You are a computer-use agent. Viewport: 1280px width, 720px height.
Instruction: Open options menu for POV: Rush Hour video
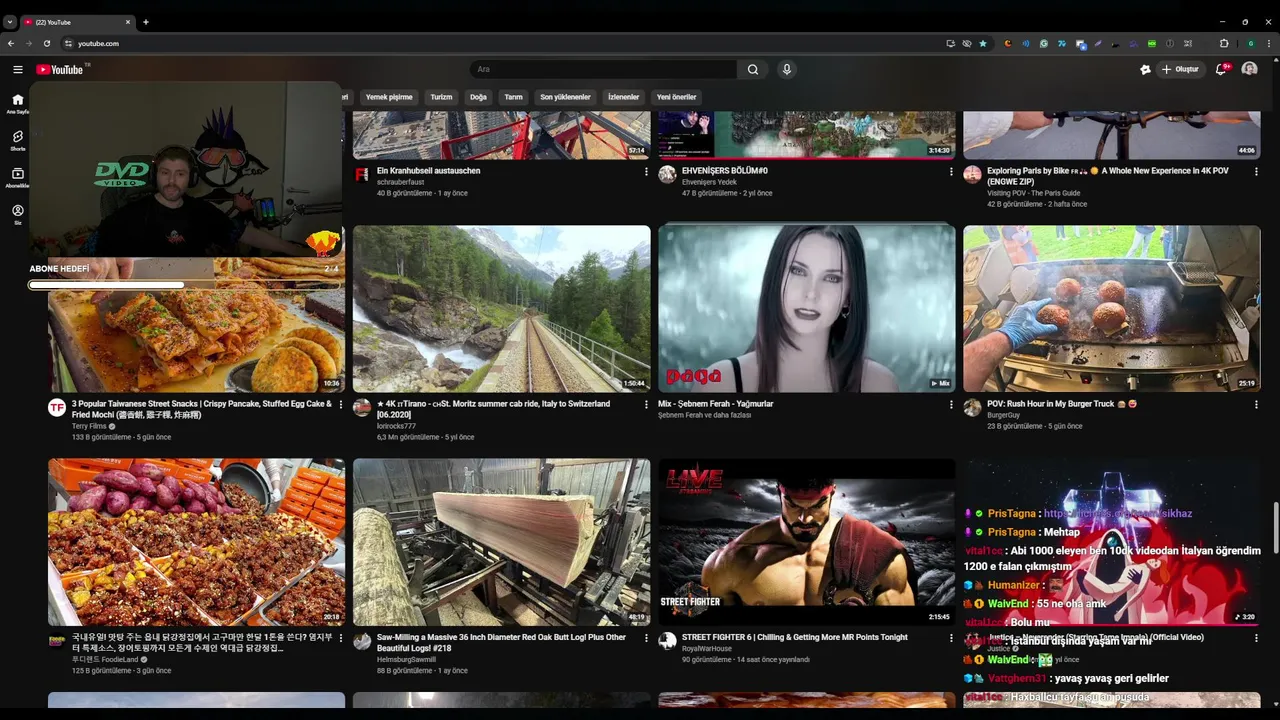(1256, 404)
